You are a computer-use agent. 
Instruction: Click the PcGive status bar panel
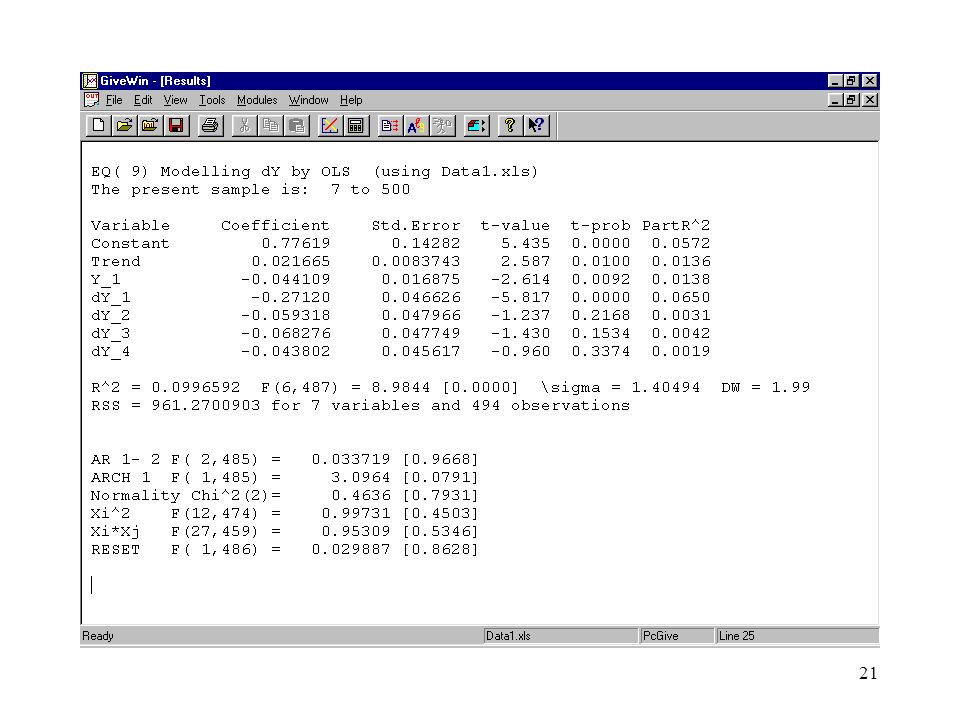pyautogui.click(x=677, y=636)
